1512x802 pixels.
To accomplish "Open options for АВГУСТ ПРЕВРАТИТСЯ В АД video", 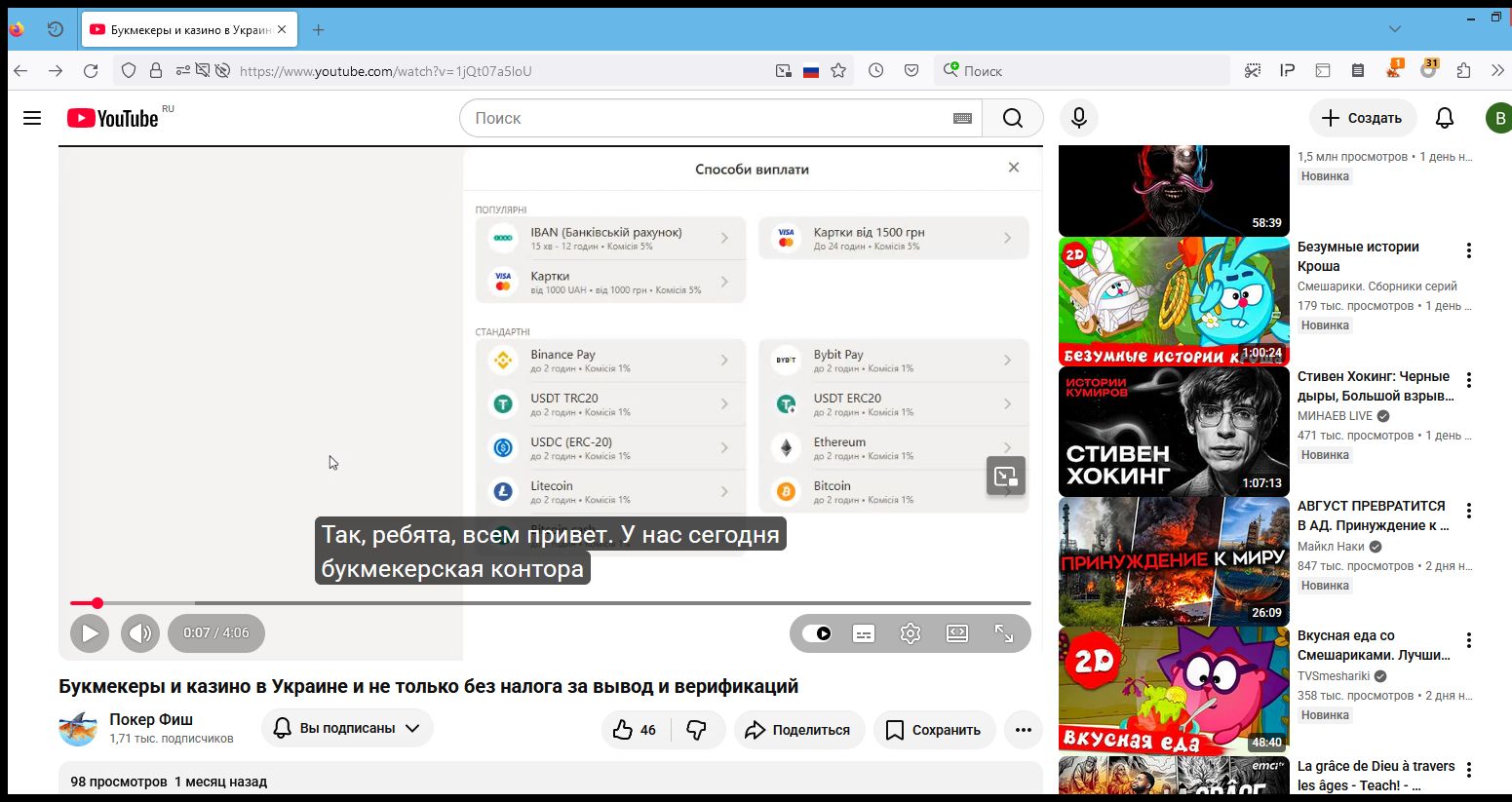I will [1469, 511].
